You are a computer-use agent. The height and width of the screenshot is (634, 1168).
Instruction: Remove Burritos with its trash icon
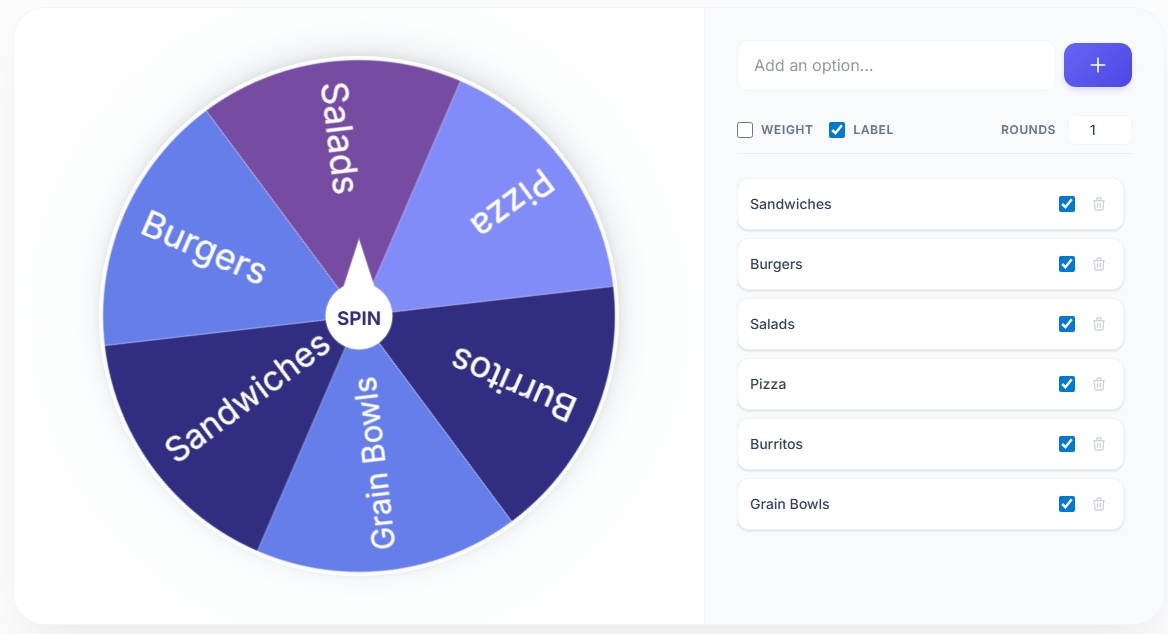coord(1099,444)
